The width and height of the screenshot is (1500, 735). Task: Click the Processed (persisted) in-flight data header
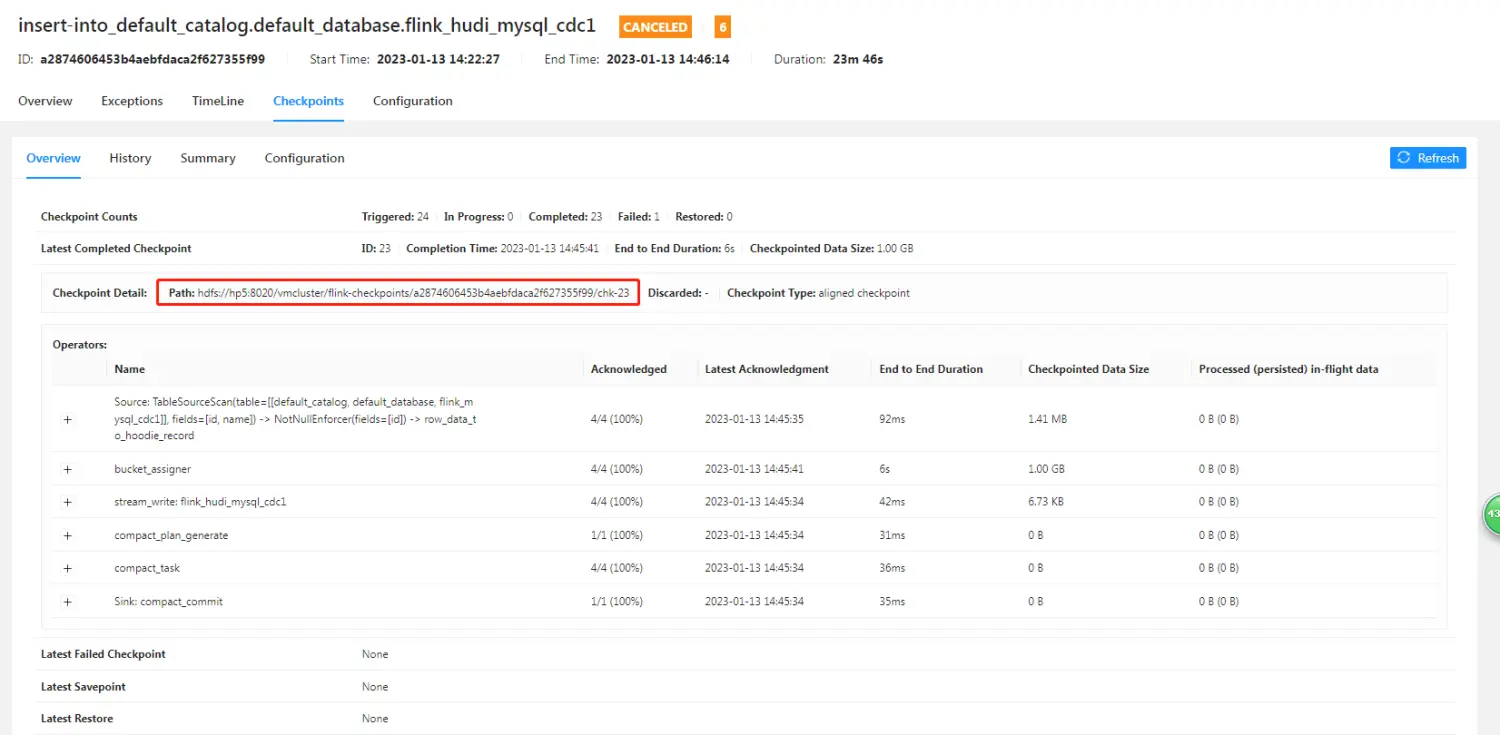click(x=1288, y=369)
